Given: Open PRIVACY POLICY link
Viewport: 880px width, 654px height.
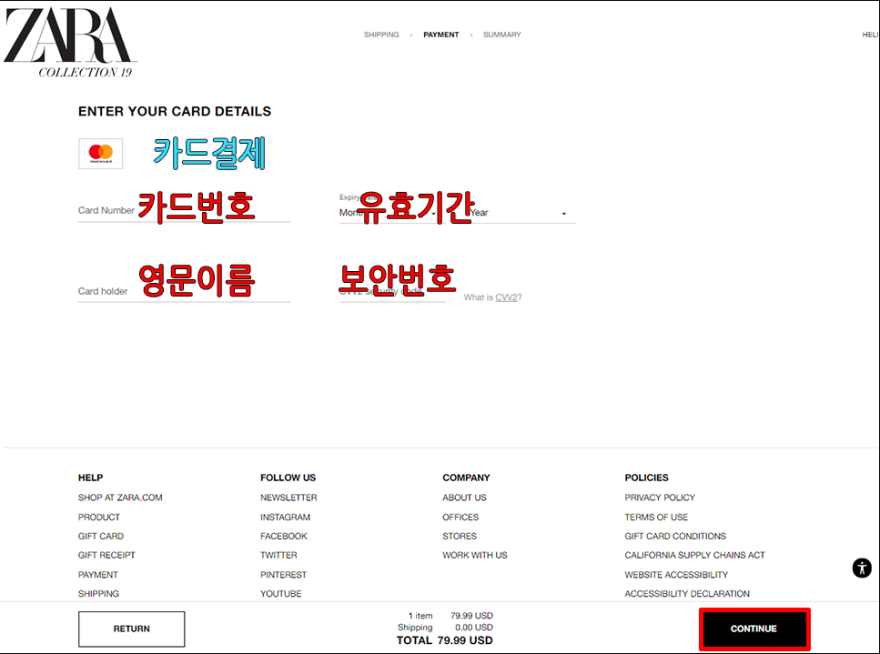Looking at the screenshot, I should coord(660,497).
